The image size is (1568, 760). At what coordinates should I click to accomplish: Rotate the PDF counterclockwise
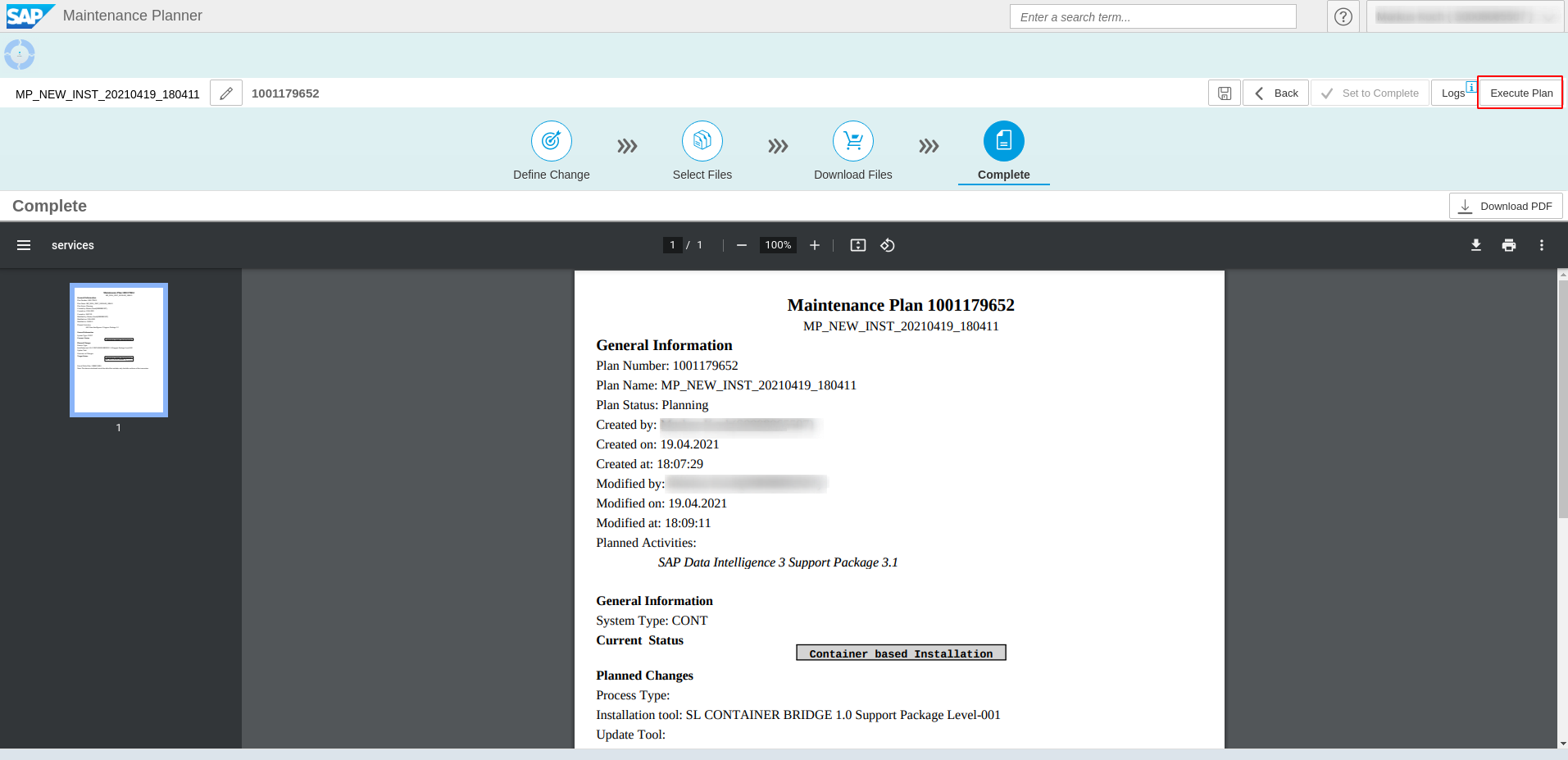(x=888, y=245)
